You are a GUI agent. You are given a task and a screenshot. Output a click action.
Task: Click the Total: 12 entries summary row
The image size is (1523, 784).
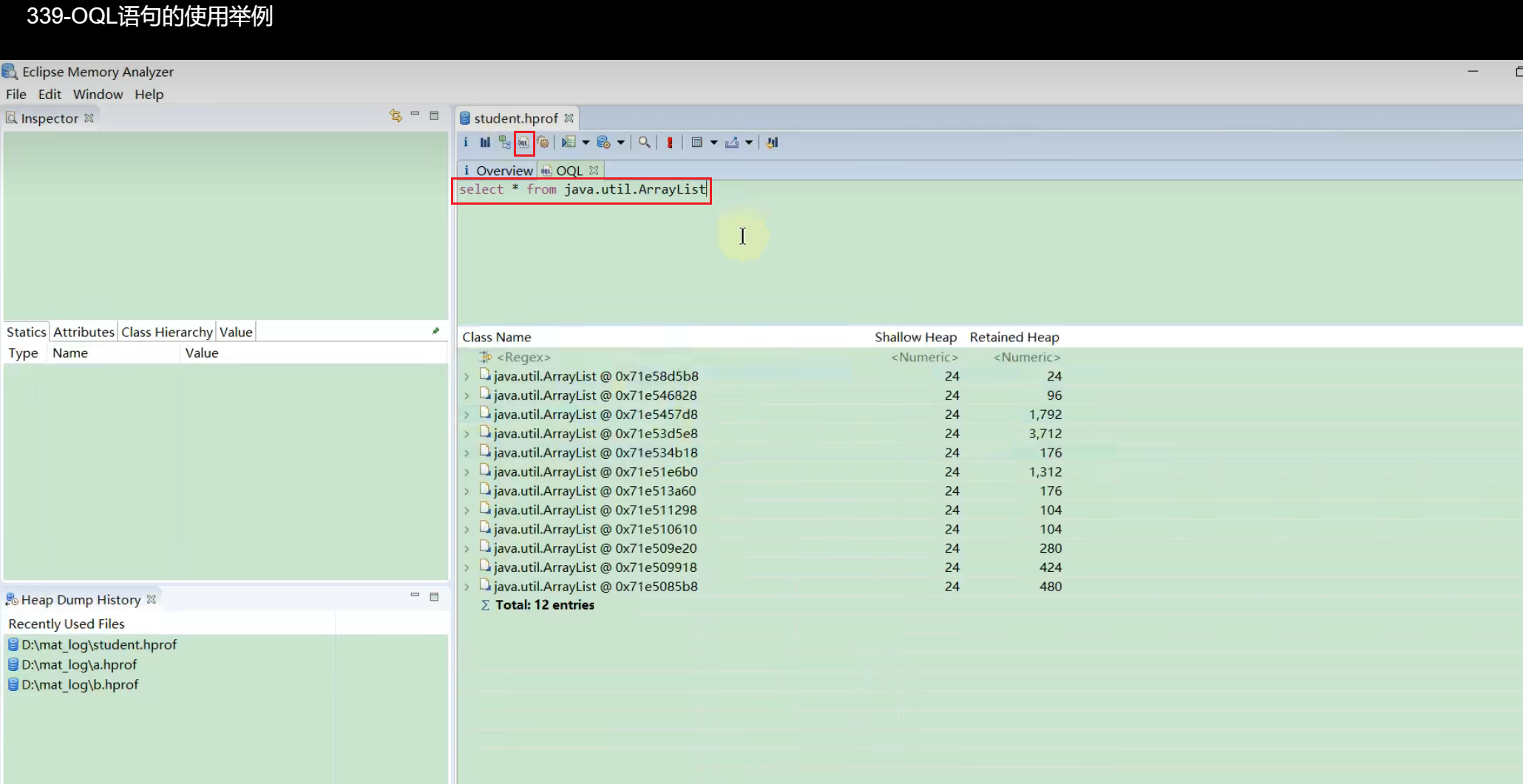click(x=545, y=605)
